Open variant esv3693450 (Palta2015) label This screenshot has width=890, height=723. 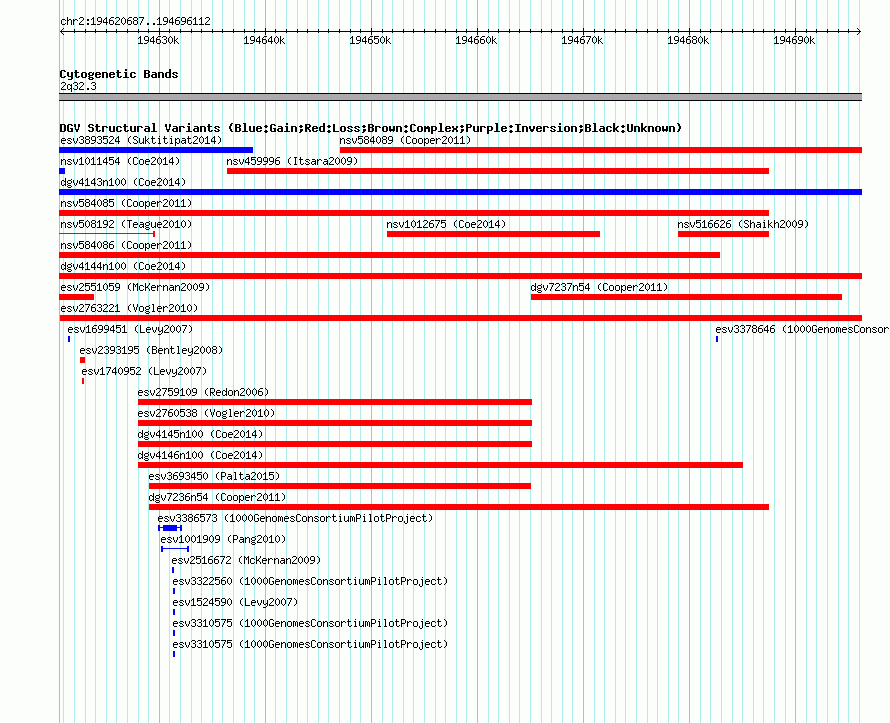[x=214, y=476]
